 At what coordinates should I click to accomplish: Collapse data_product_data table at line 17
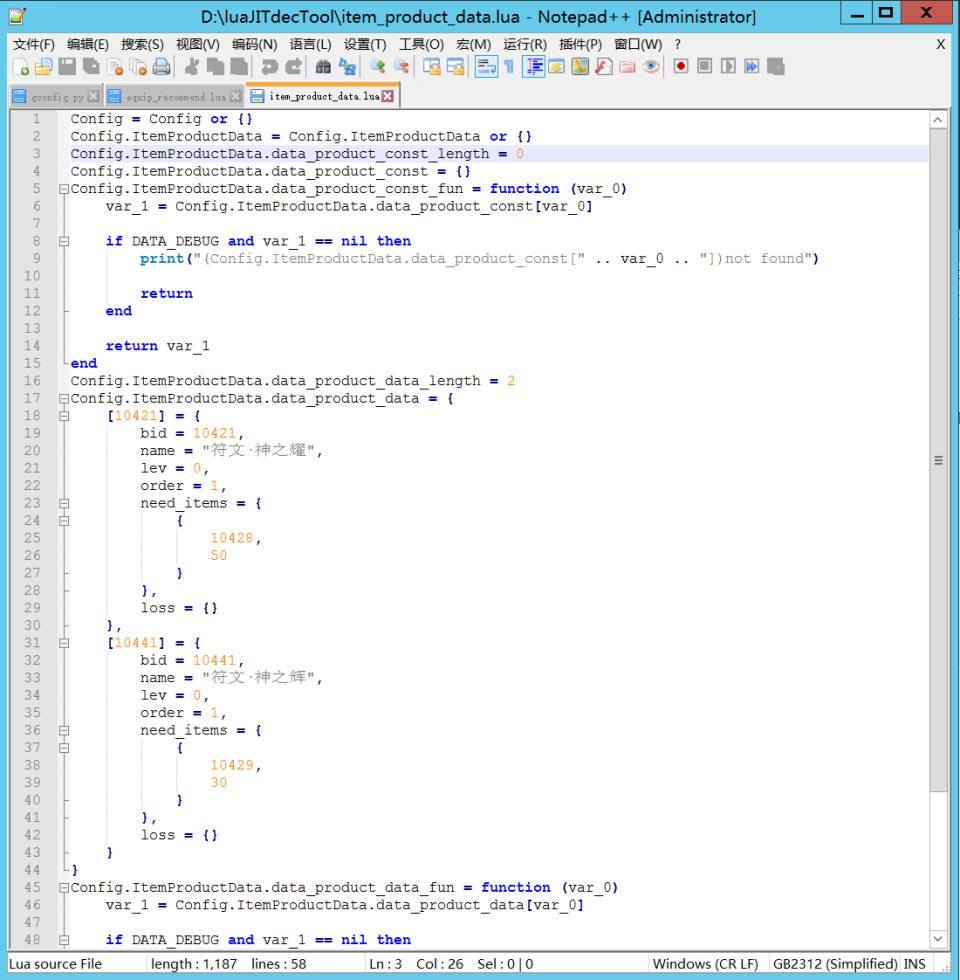click(64, 399)
